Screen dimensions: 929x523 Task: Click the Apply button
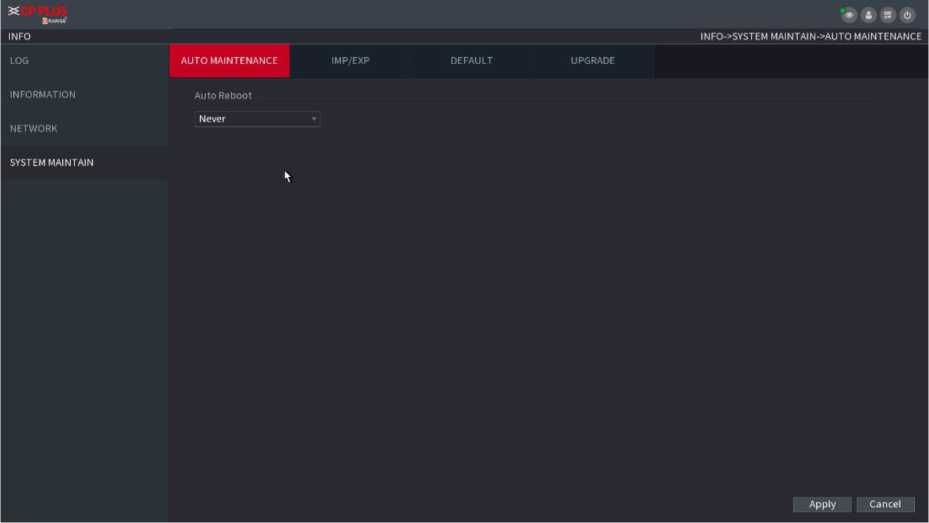pos(822,504)
